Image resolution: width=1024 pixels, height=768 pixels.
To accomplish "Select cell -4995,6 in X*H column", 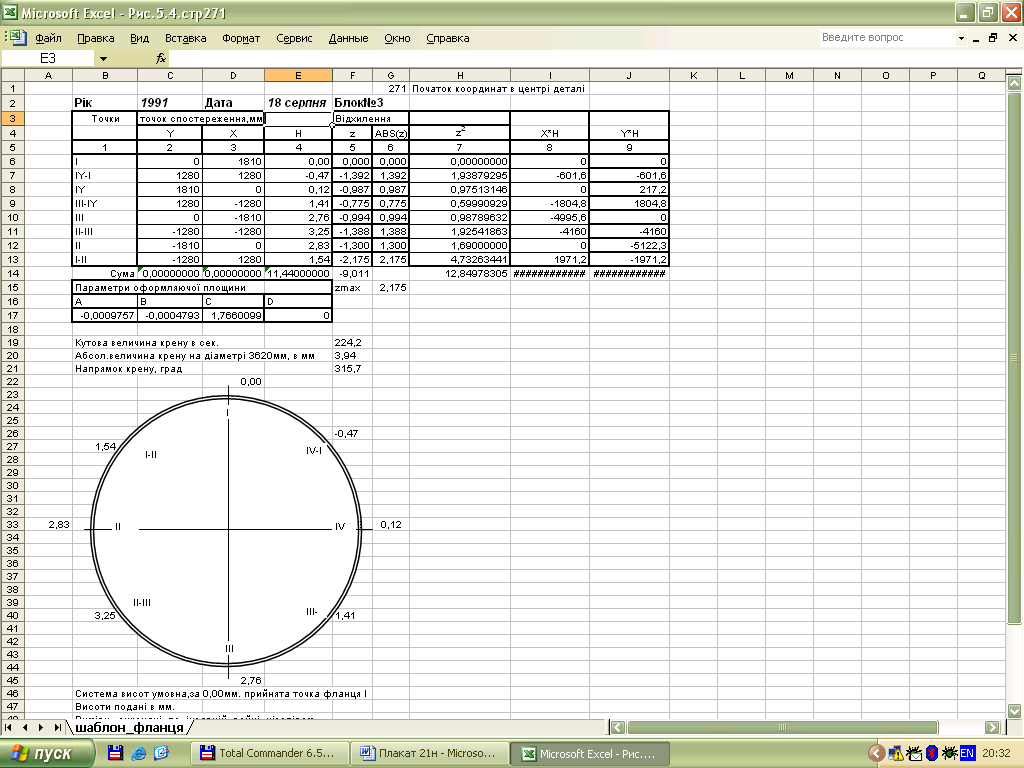I will coord(549,217).
